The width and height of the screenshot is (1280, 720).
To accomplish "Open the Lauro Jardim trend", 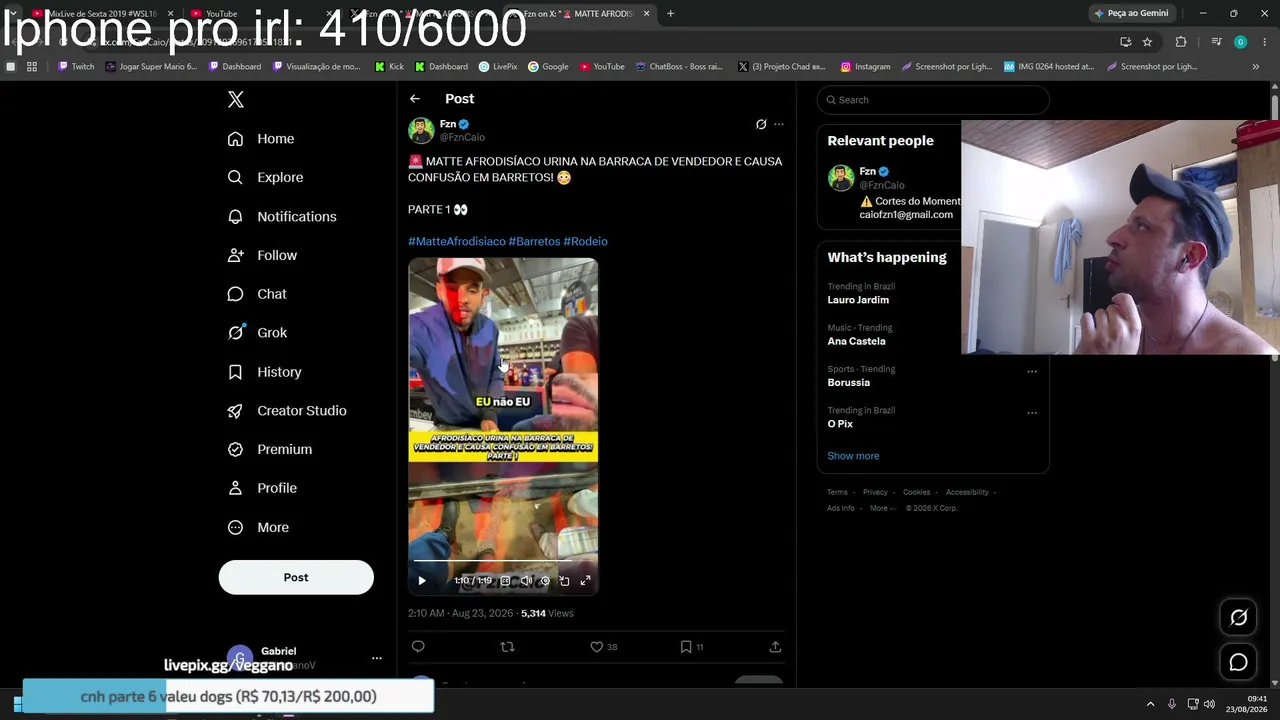I will tap(858, 300).
